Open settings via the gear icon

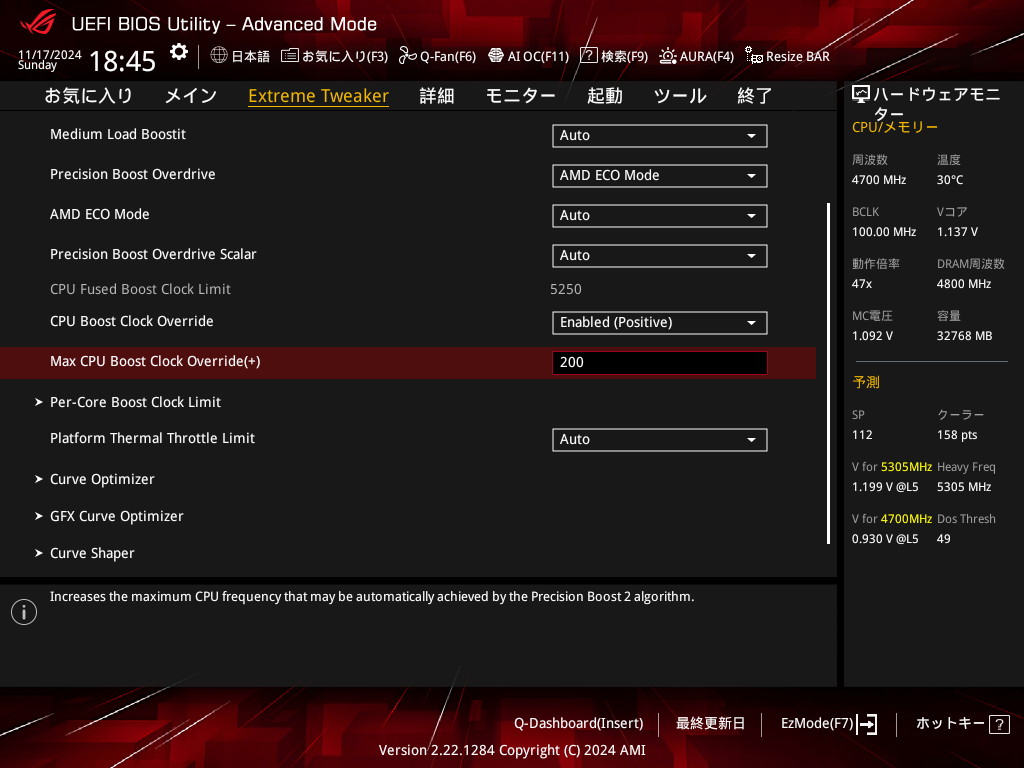coord(178,52)
